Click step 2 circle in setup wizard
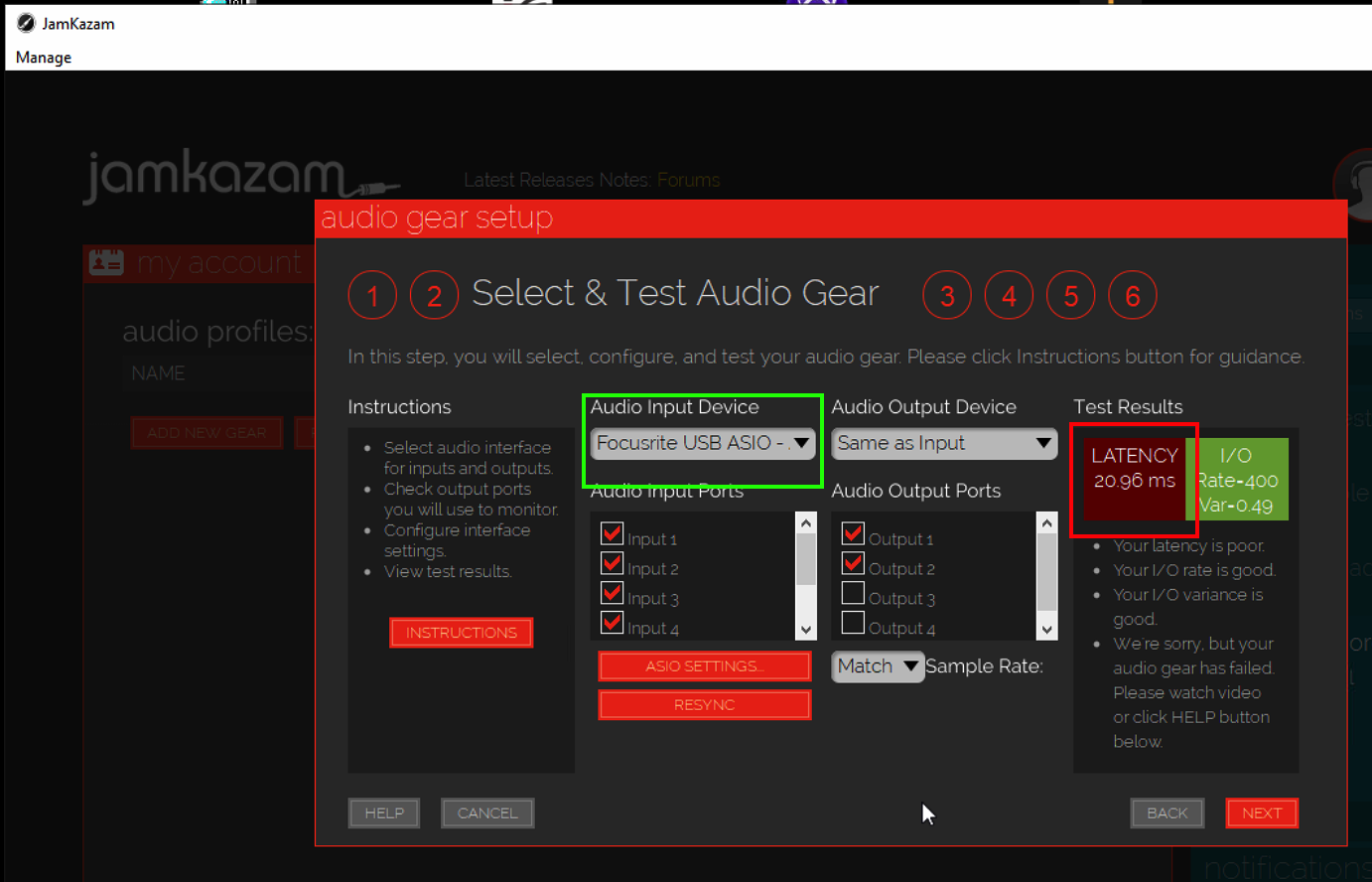Screen dimensions: 1372x882 pos(434,295)
